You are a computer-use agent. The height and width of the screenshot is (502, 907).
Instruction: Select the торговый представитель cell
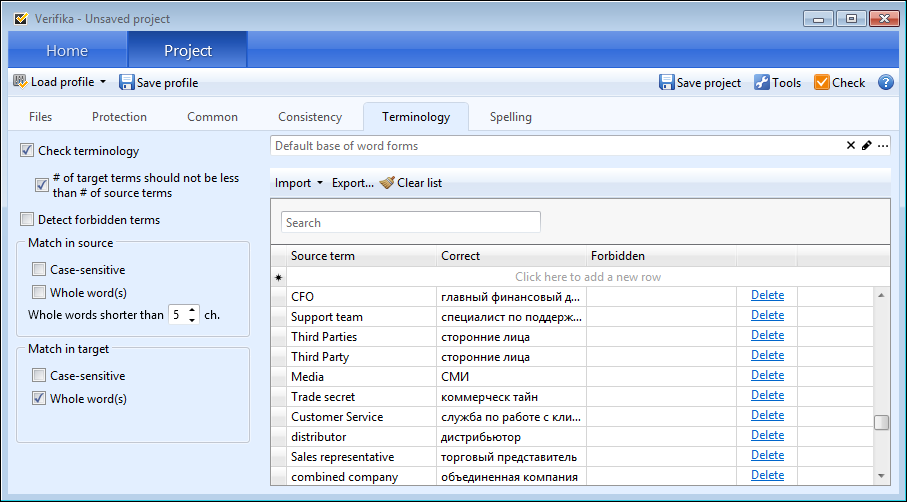[x=511, y=457]
